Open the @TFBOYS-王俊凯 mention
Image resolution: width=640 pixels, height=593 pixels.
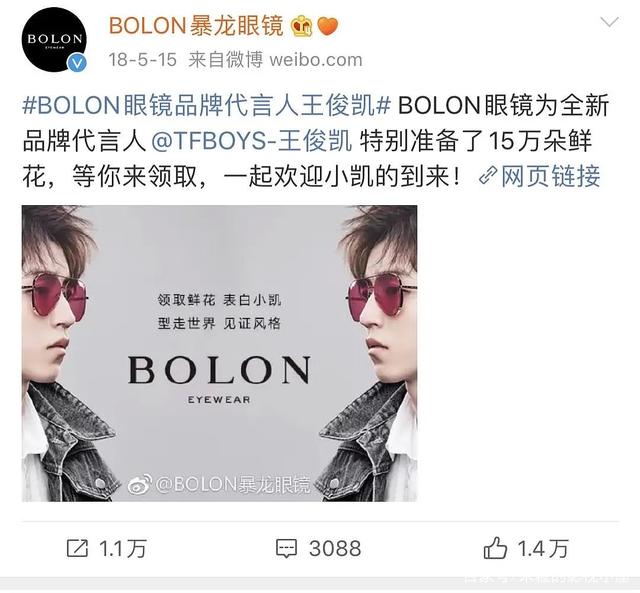[x=251, y=141]
